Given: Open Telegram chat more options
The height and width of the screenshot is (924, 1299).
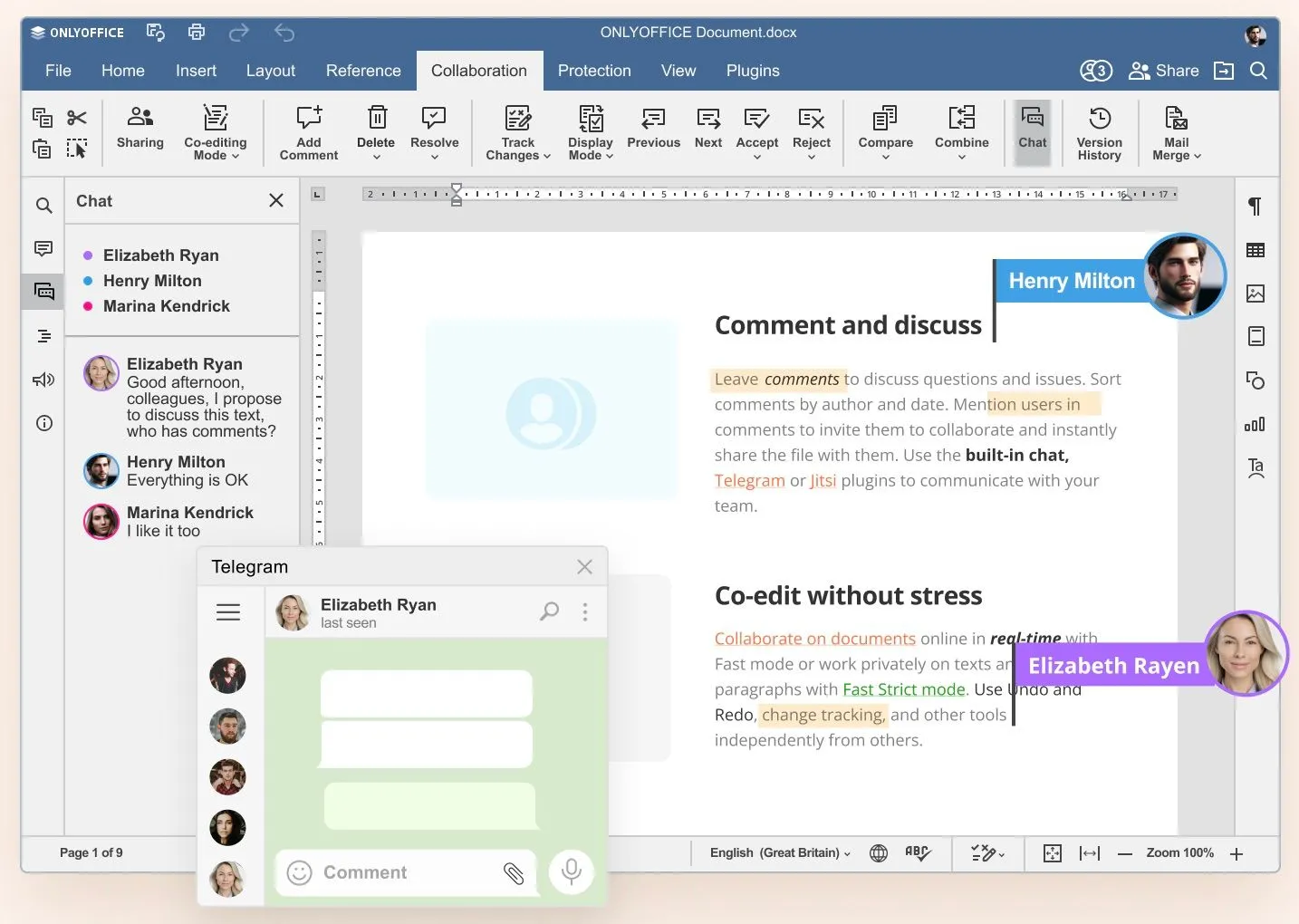Looking at the screenshot, I should 585,612.
